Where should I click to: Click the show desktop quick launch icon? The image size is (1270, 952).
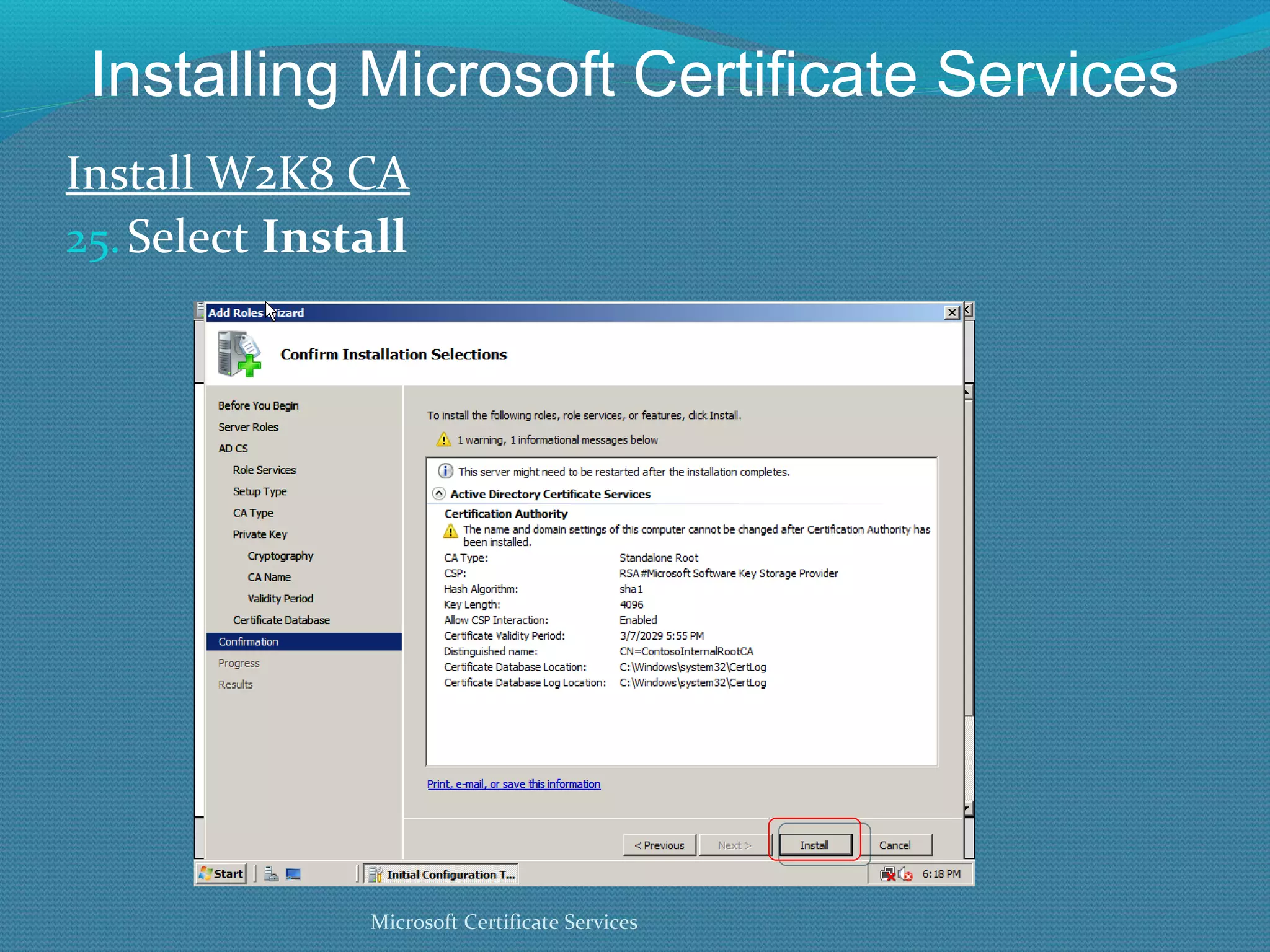tap(293, 874)
